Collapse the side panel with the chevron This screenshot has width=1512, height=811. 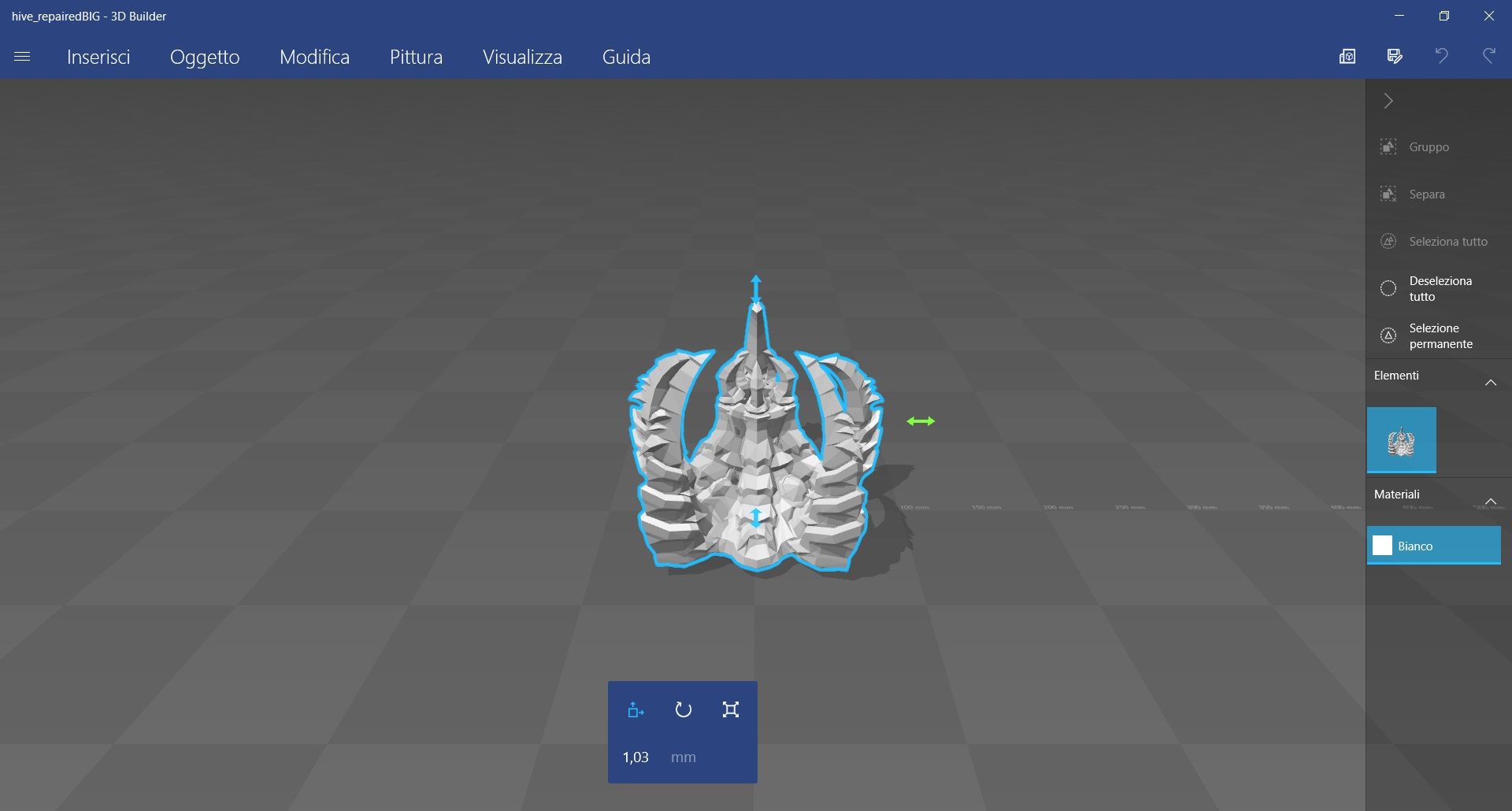tap(1388, 101)
